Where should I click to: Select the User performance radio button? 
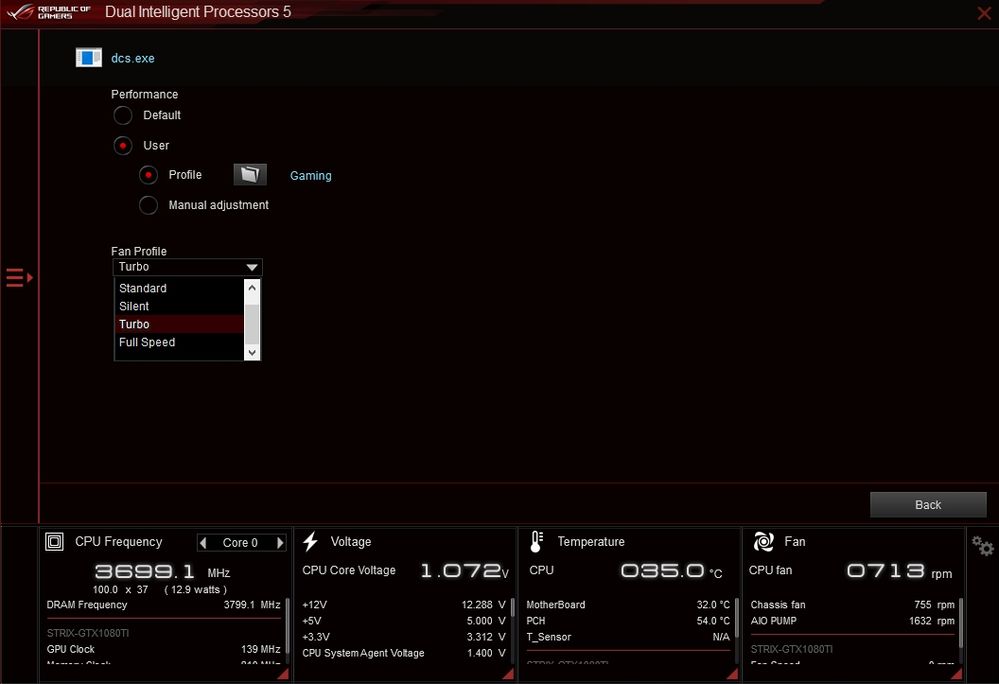[x=123, y=146]
